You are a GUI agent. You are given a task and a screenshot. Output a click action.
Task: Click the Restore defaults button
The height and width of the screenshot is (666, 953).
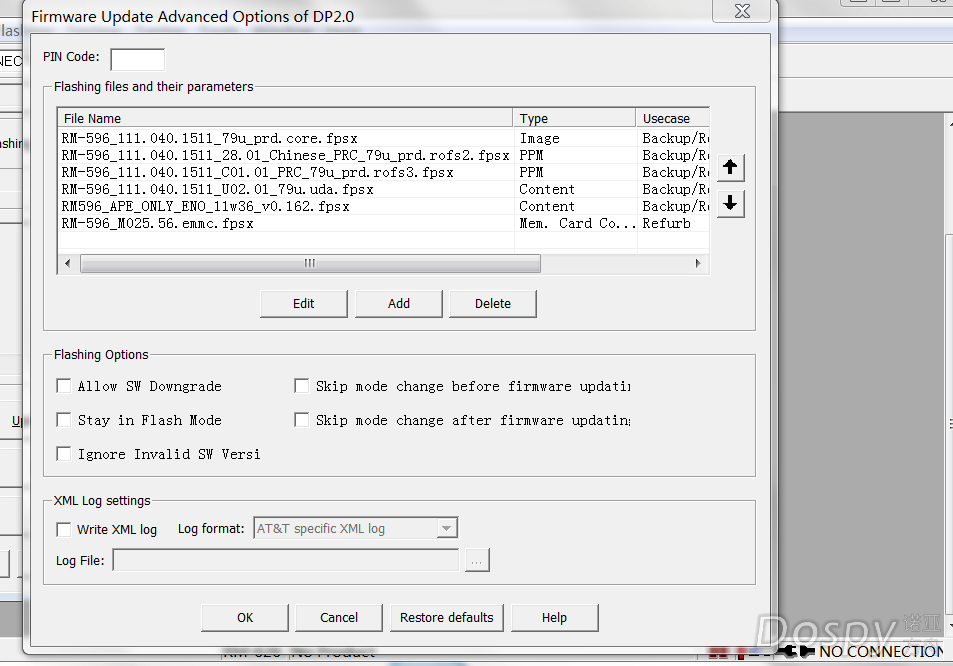446,618
